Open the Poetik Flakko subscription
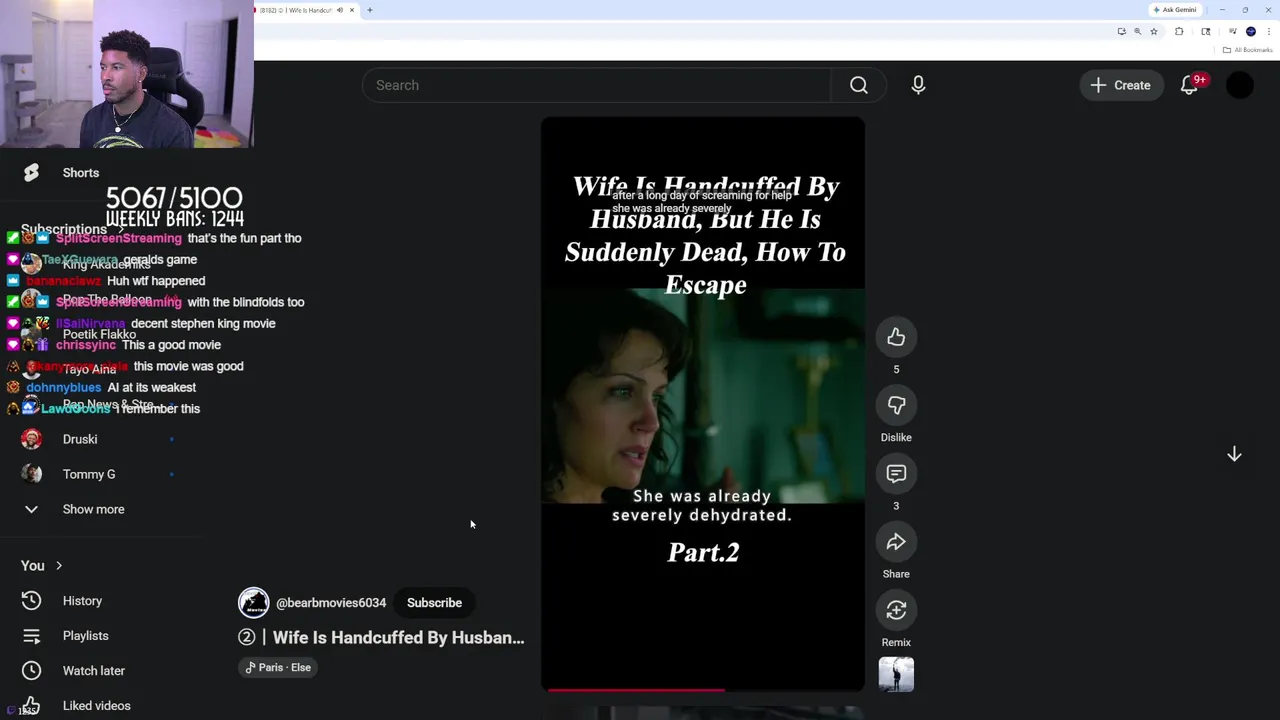This screenshot has width=1280, height=720. [99, 334]
